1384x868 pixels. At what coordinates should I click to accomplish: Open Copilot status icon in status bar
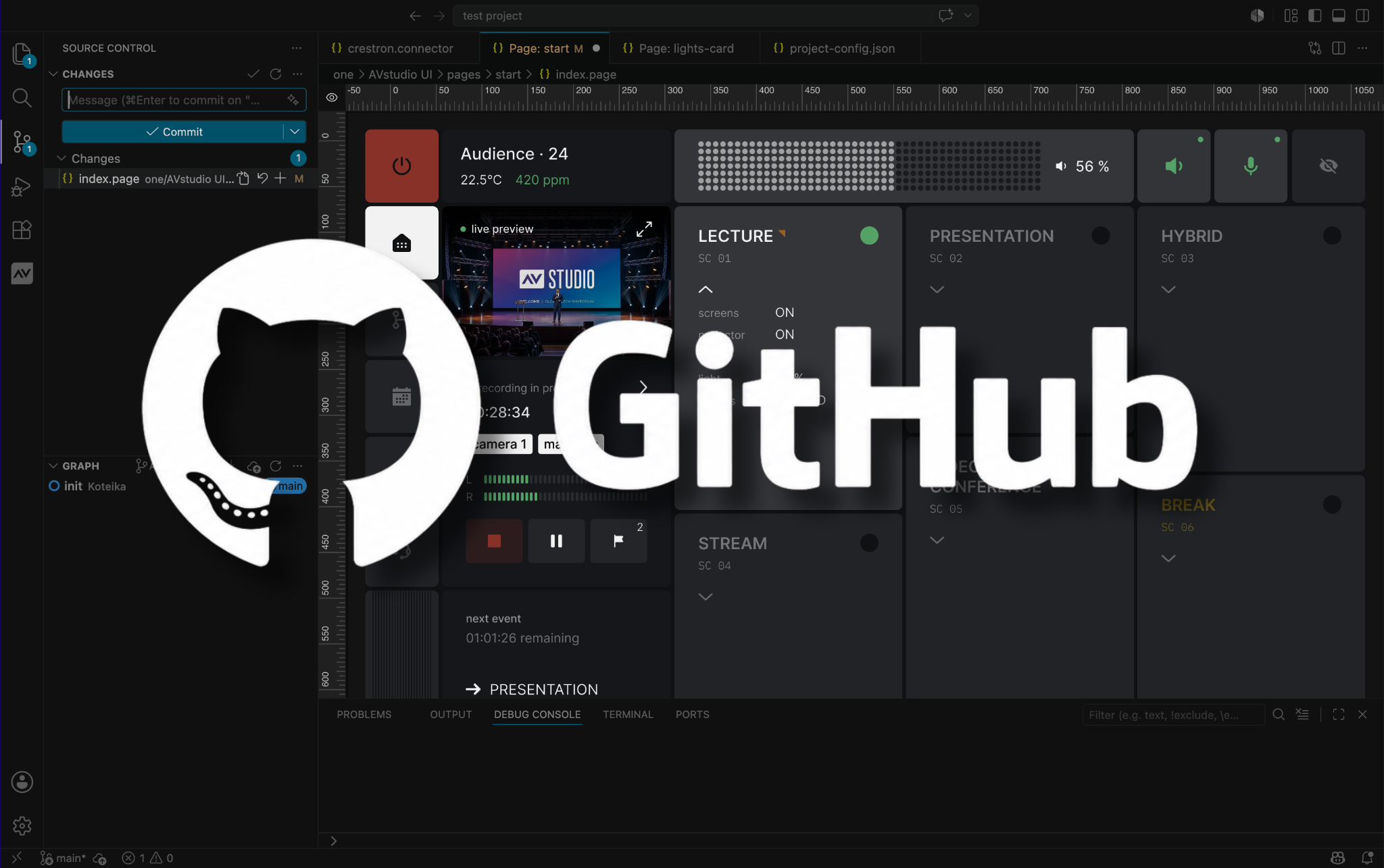pyautogui.click(x=1338, y=858)
